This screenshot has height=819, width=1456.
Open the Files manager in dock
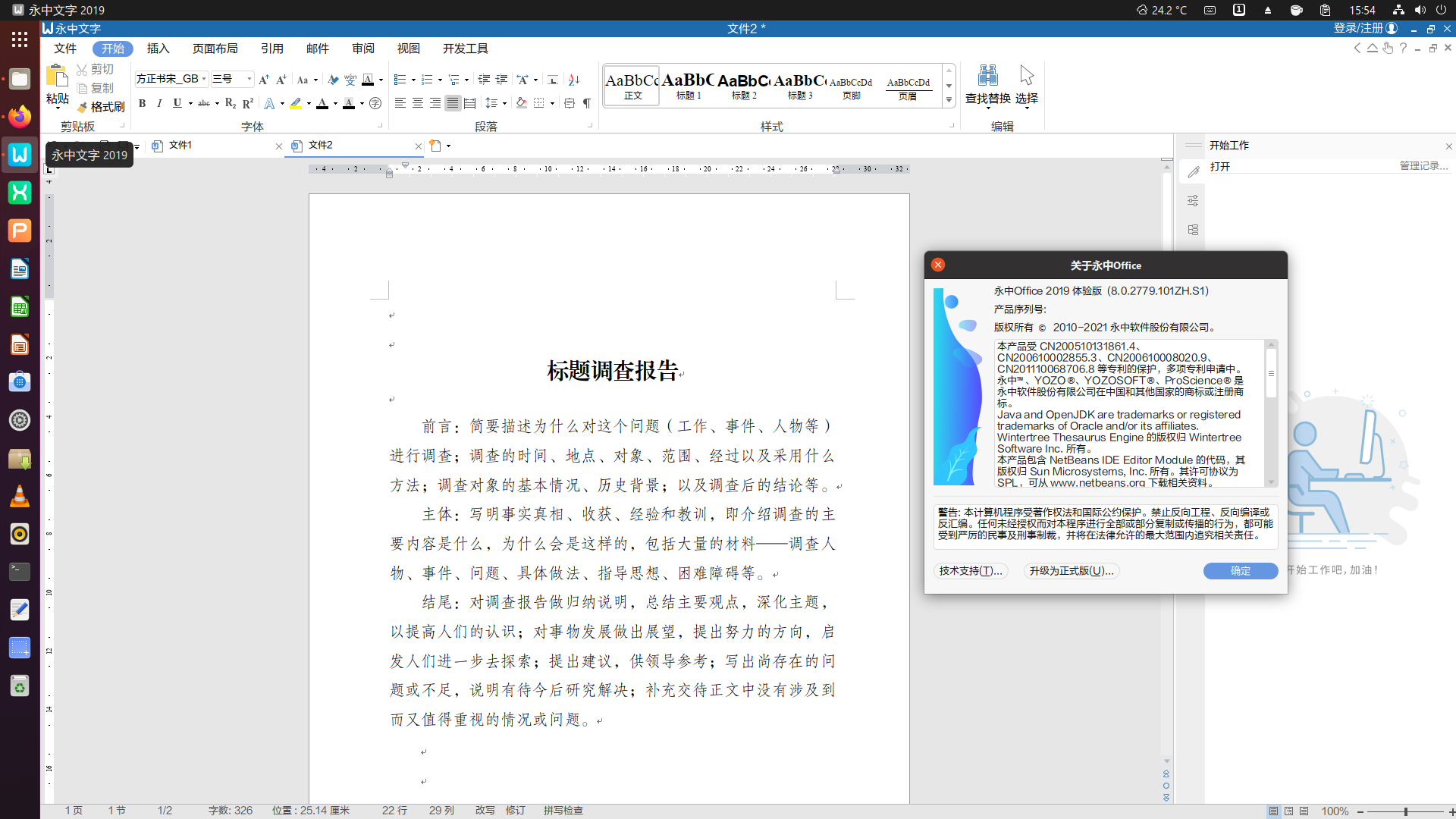20,79
